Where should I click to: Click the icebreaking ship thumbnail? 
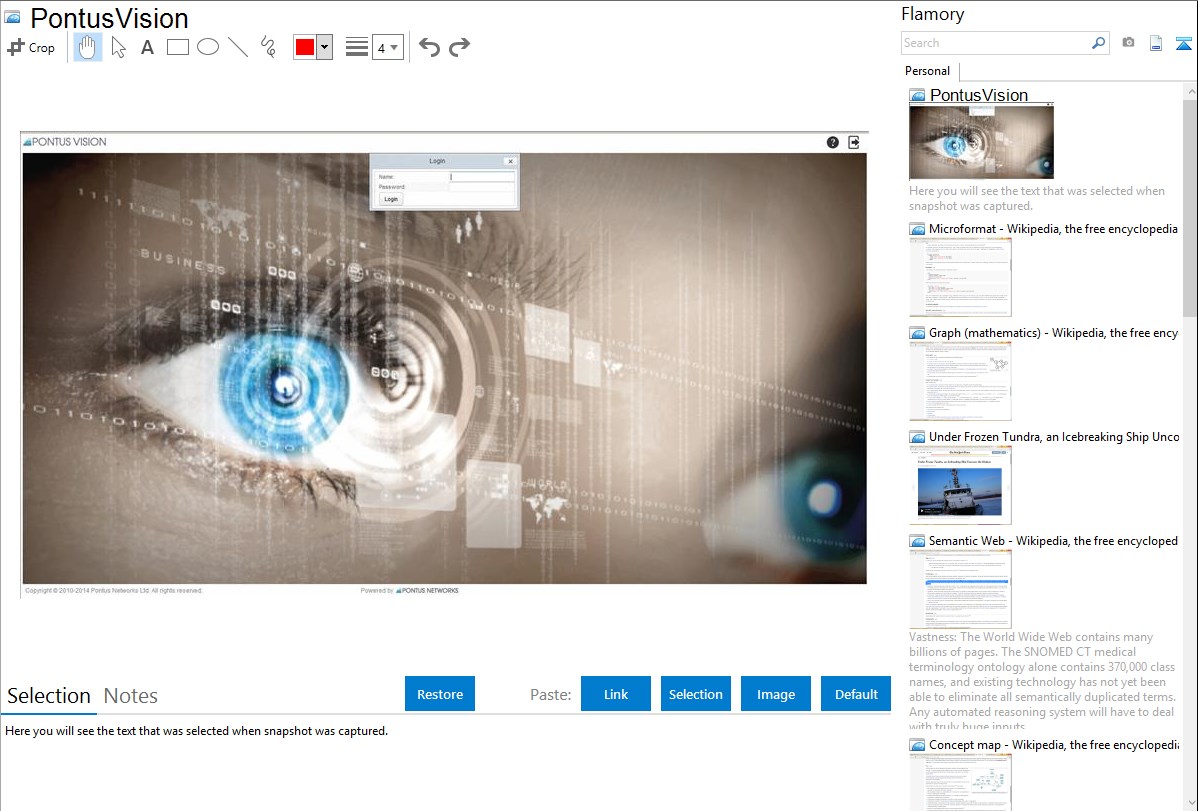click(960, 485)
